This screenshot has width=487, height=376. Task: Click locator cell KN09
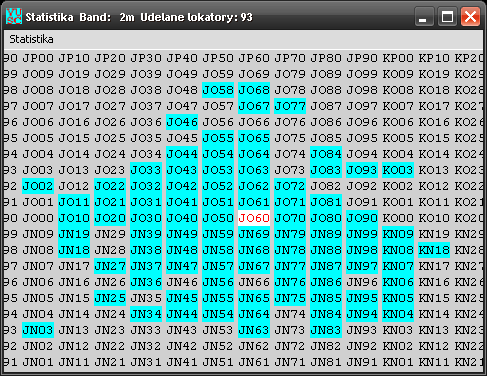398,234
